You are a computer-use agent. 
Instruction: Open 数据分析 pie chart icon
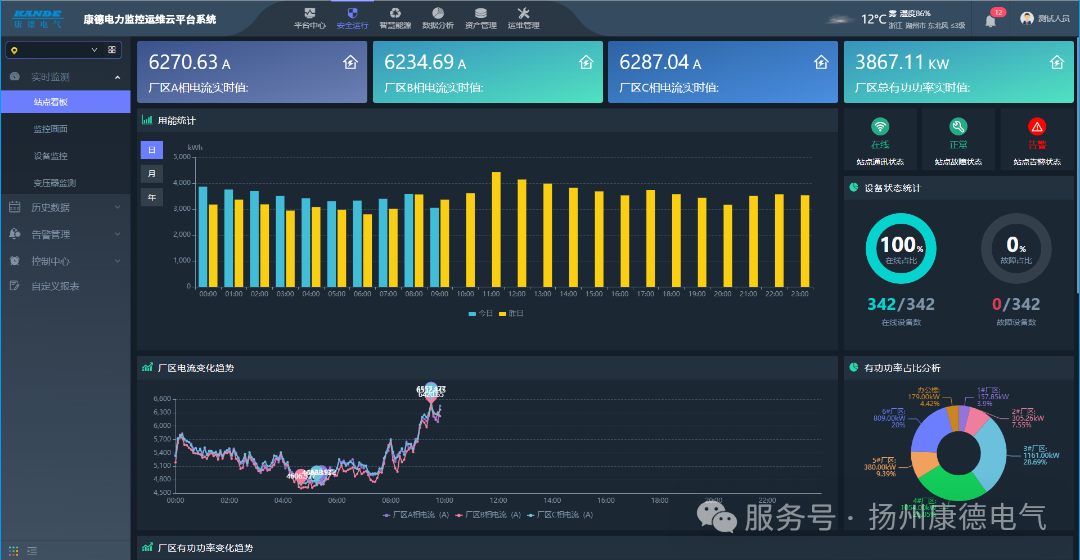pos(437,13)
